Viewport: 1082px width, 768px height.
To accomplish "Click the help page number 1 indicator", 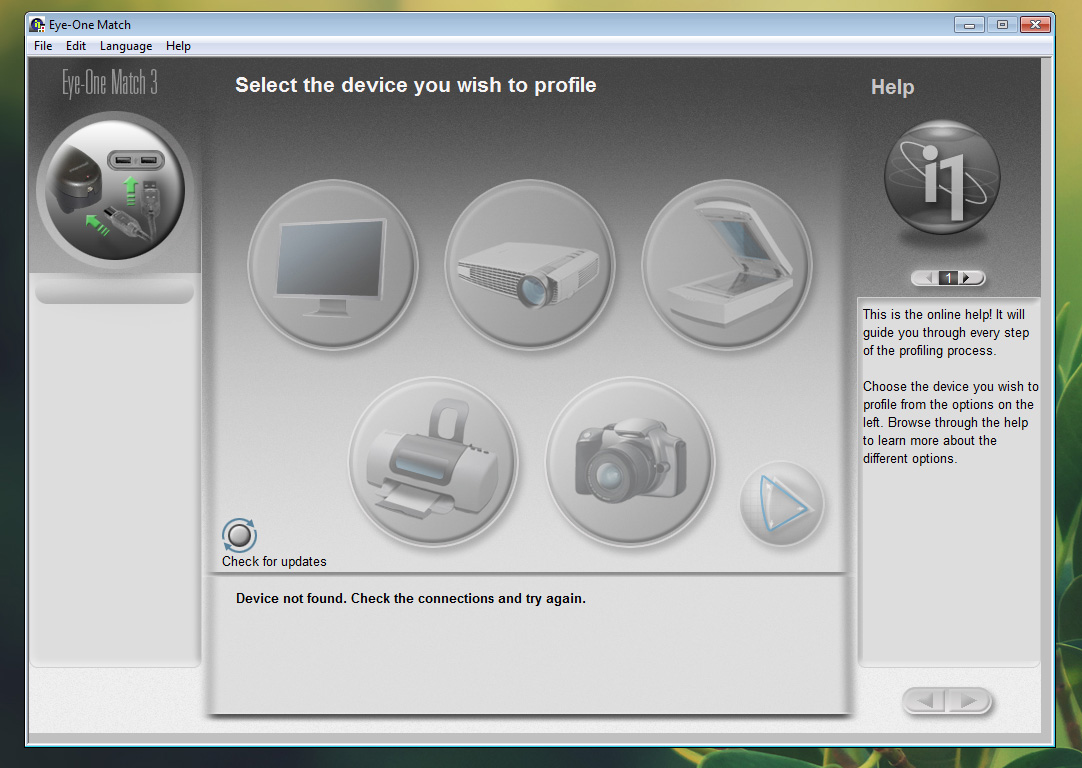I will point(948,278).
